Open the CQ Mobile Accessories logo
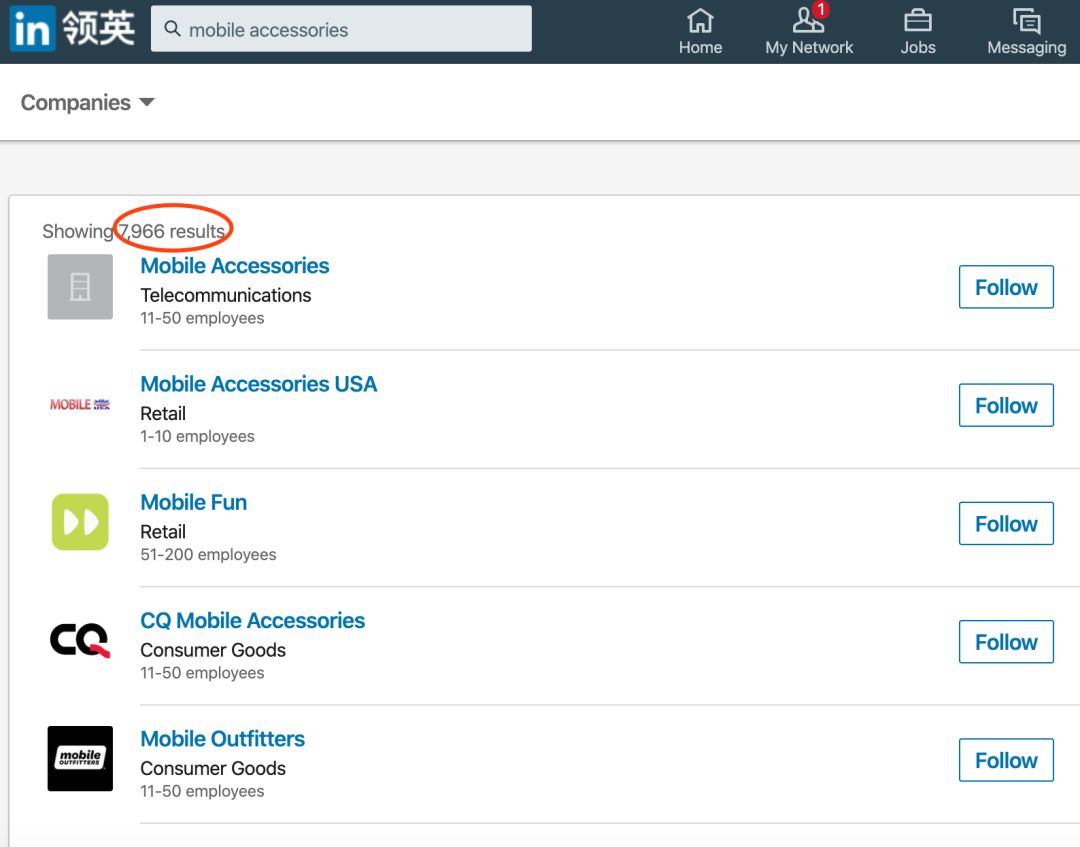 [x=80, y=641]
